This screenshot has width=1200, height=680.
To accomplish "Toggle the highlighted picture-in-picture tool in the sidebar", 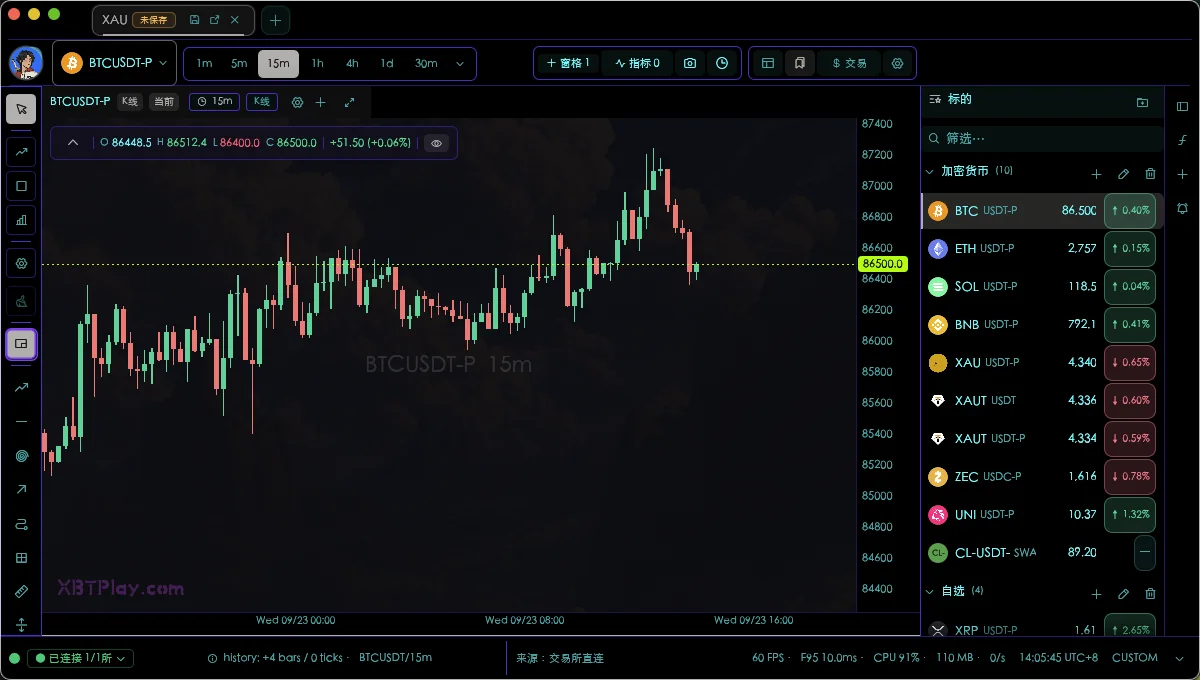I will tap(21, 344).
